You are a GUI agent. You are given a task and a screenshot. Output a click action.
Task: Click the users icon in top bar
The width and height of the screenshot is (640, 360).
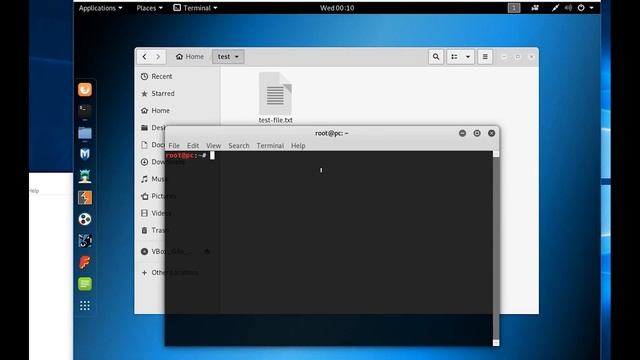pos(535,8)
